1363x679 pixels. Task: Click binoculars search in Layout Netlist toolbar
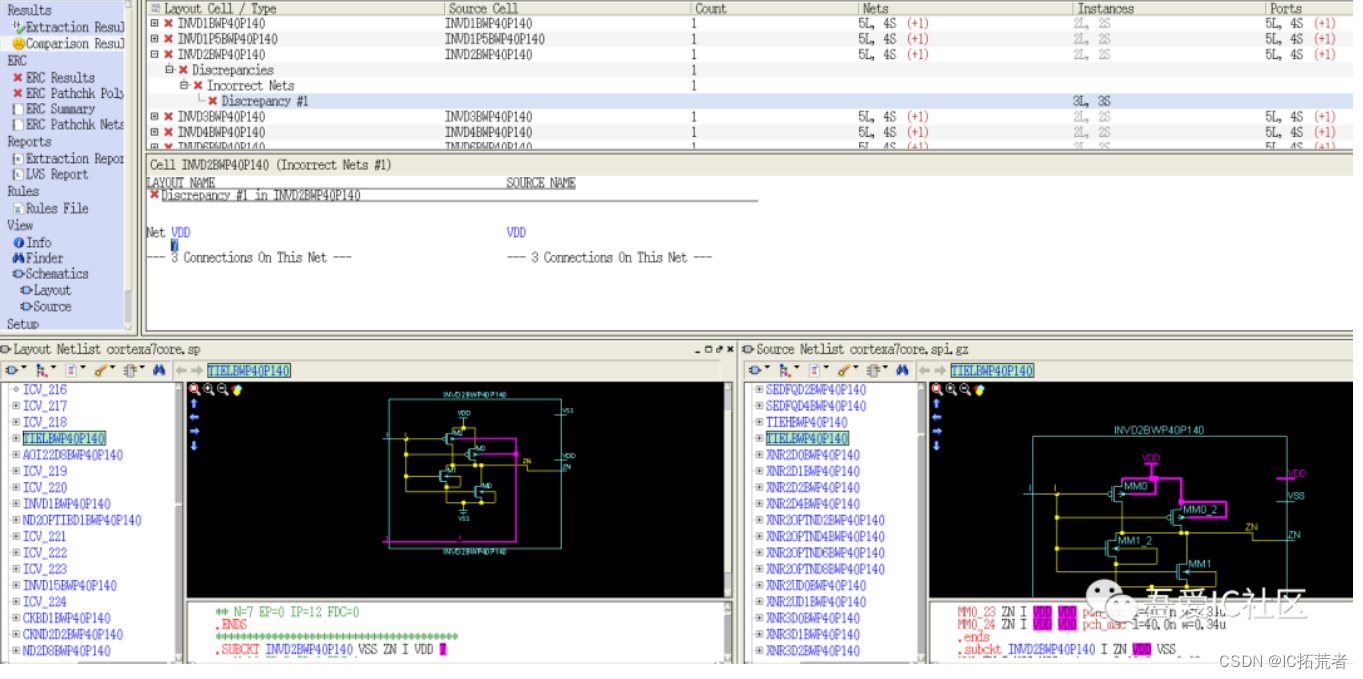159,370
